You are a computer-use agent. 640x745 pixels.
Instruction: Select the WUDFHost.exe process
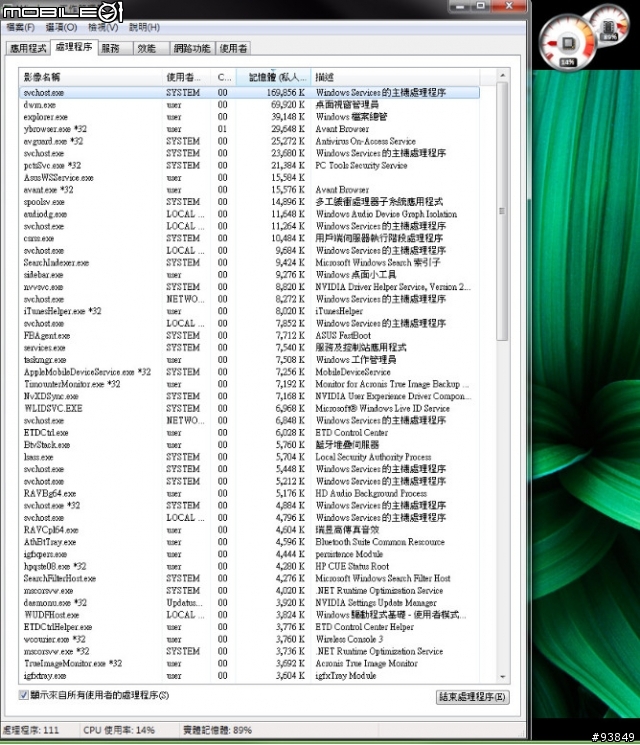(249, 615)
